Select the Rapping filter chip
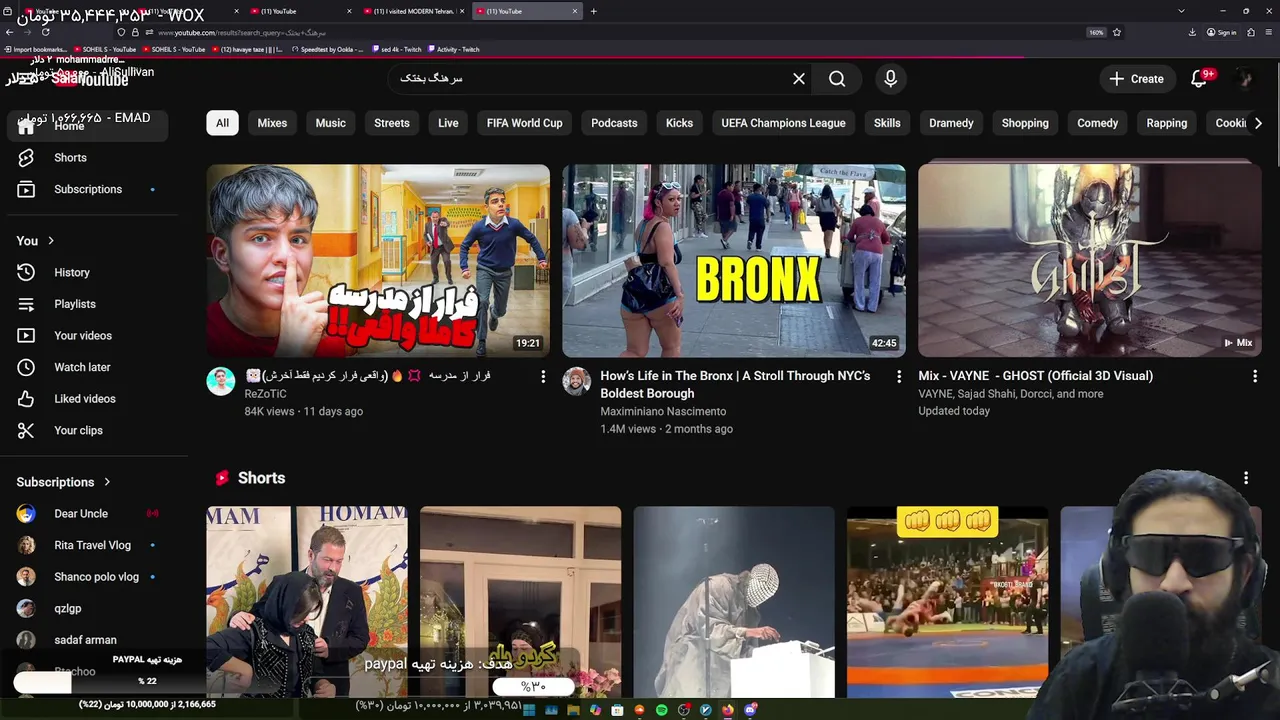Viewport: 1280px width, 720px height. tap(1166, 123)
